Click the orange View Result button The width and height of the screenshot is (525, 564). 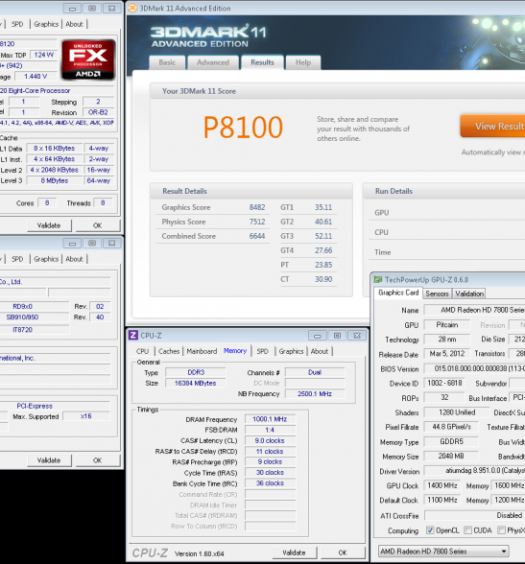pyautogui.click(x=493, y=126)
